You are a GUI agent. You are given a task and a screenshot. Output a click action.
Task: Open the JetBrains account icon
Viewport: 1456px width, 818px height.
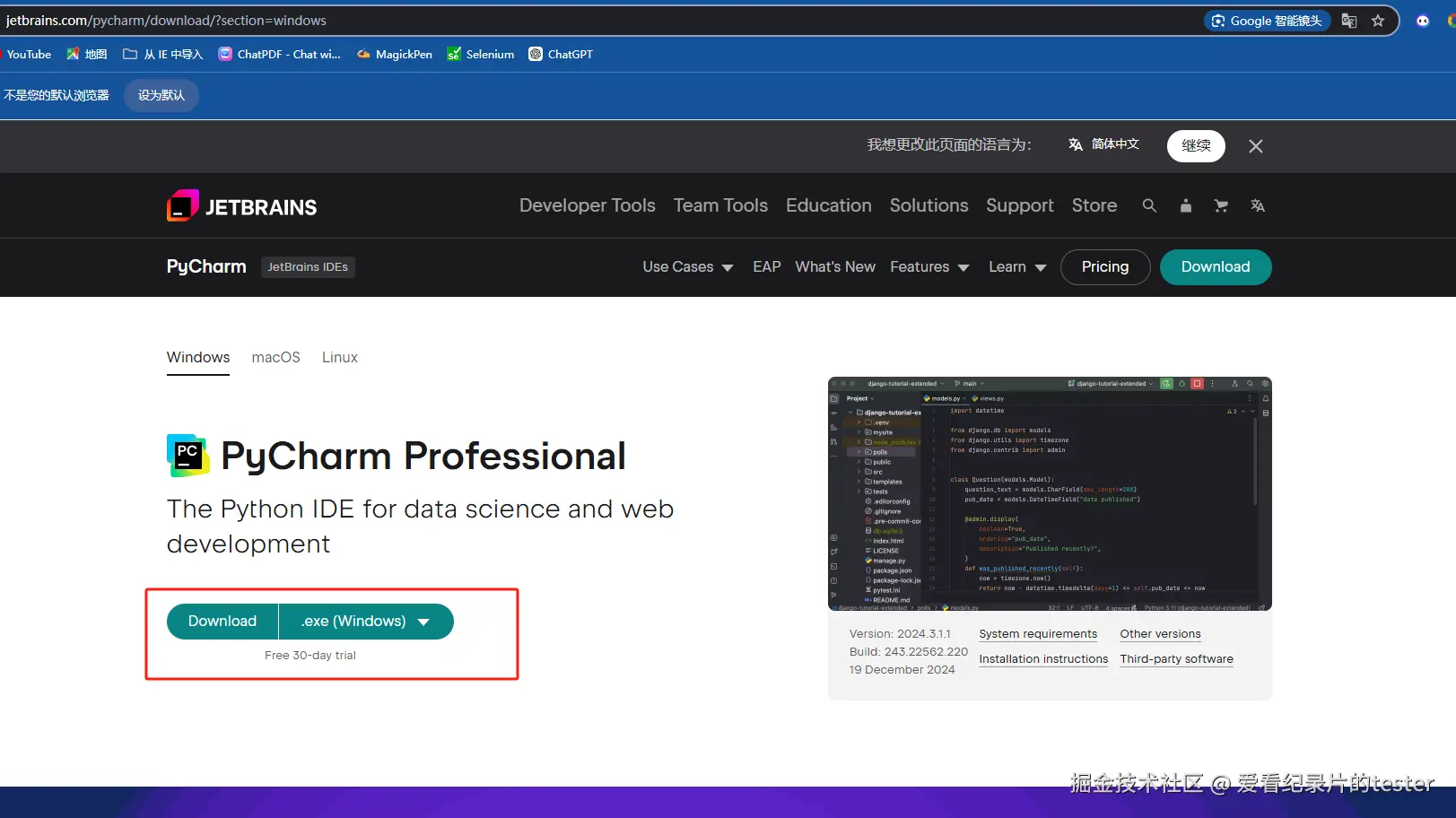tap(1186, 205)
